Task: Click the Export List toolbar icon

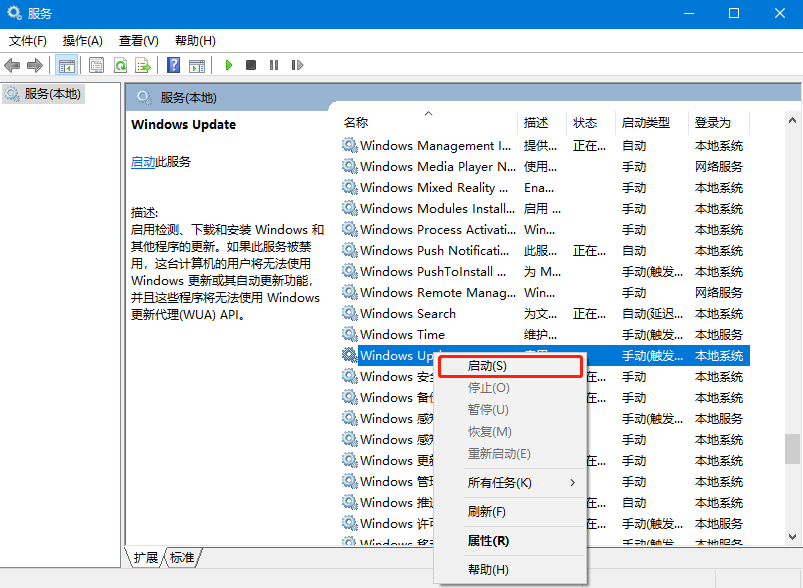Action: (143, 65)
